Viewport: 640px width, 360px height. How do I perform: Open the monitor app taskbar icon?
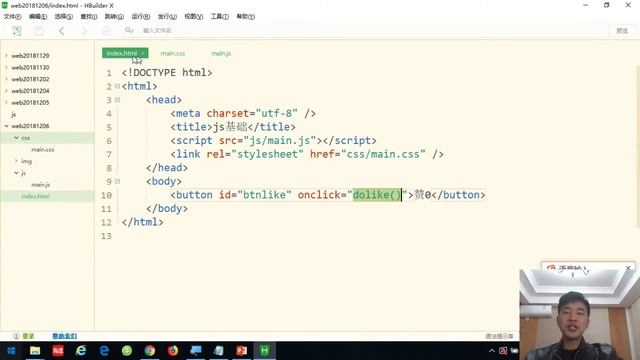pyautogui.click(x=196, y=351)
